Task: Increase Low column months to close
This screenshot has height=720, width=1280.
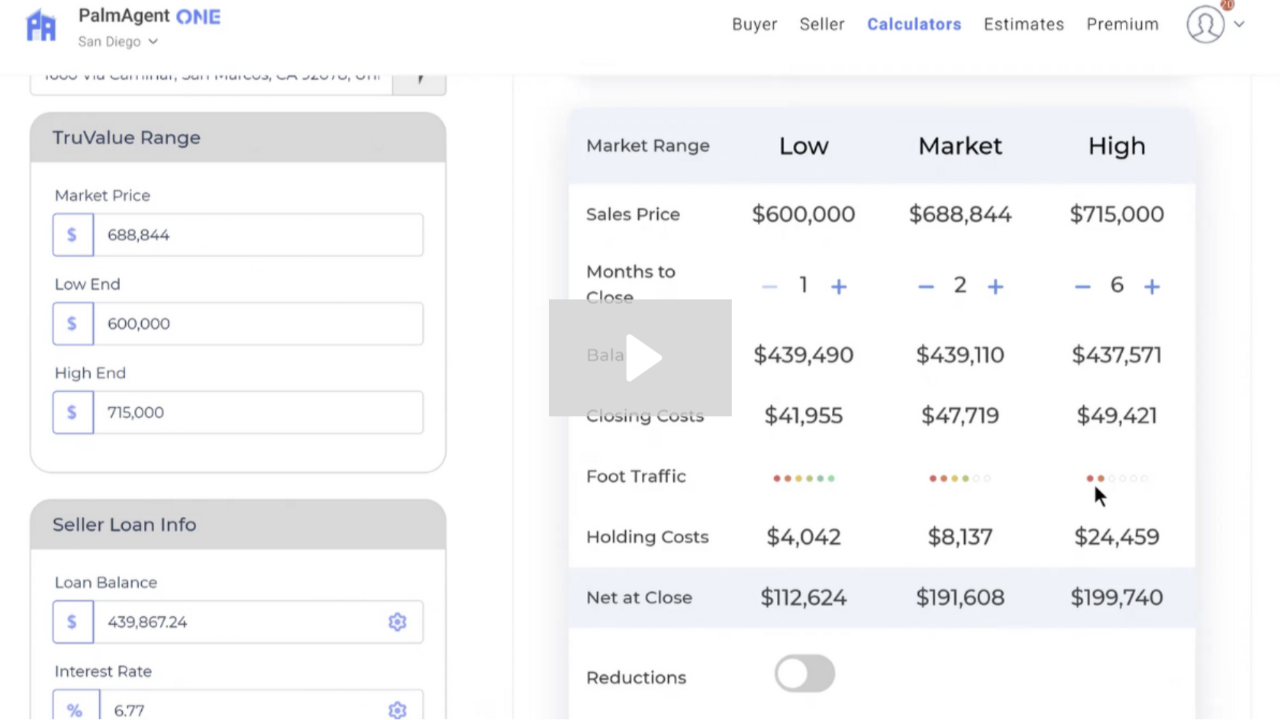Action: 839,287
